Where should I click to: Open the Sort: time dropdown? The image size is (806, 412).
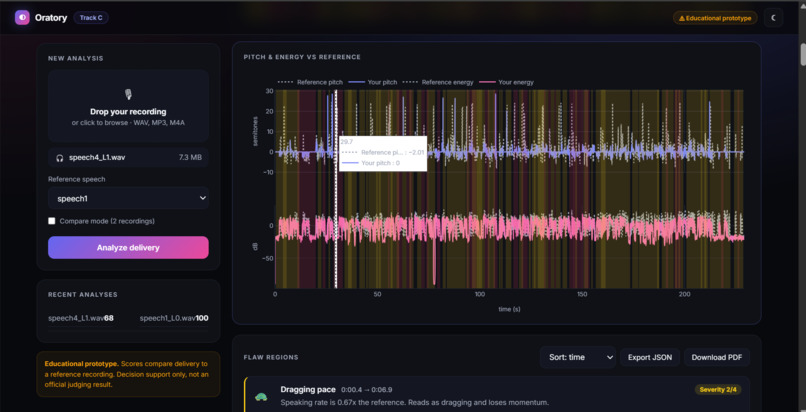[578, 357]
